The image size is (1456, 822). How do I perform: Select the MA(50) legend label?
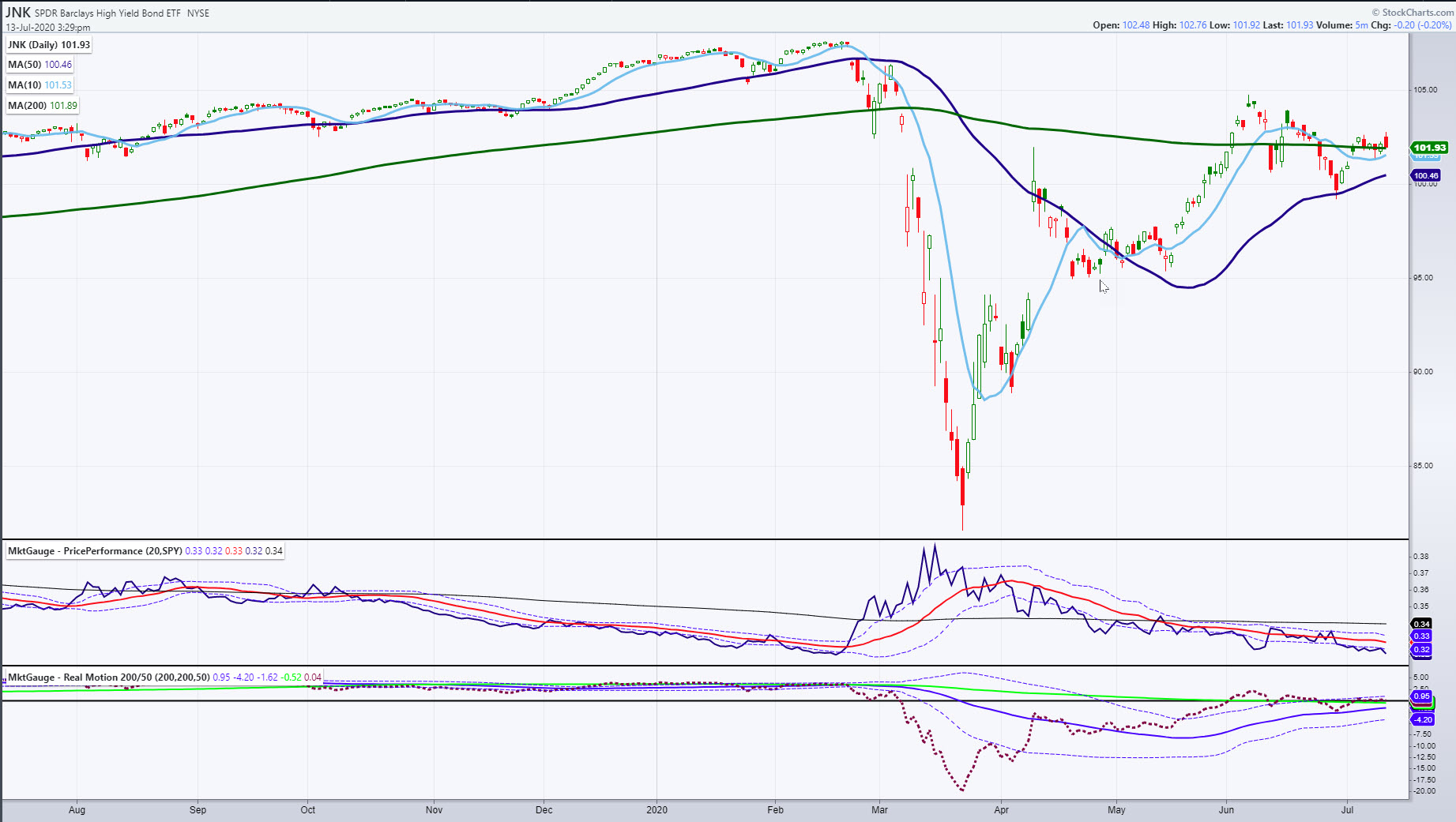click(40, 65)
